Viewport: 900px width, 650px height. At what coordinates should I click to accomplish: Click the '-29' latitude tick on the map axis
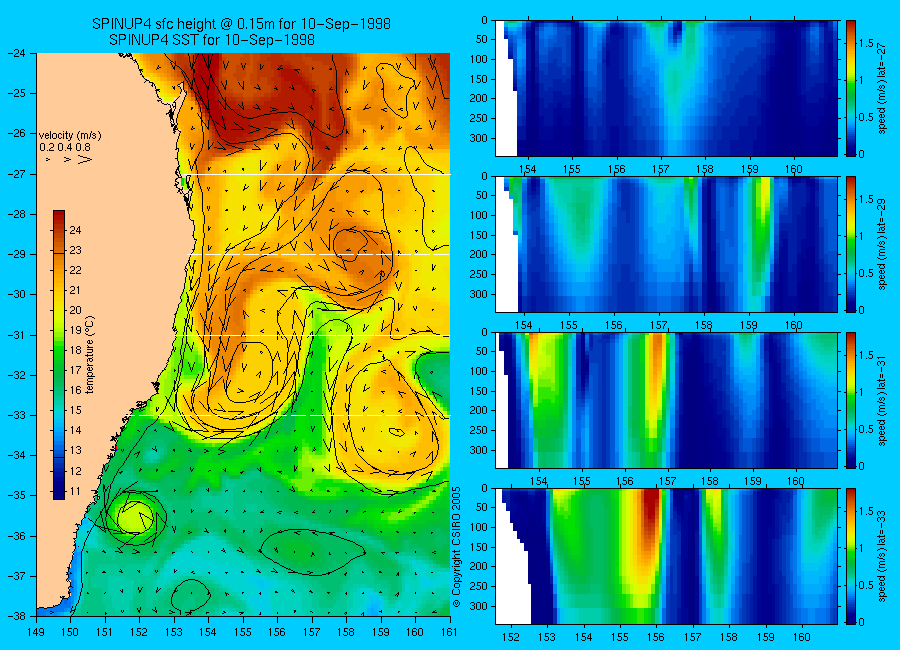[x=17, y=254]
